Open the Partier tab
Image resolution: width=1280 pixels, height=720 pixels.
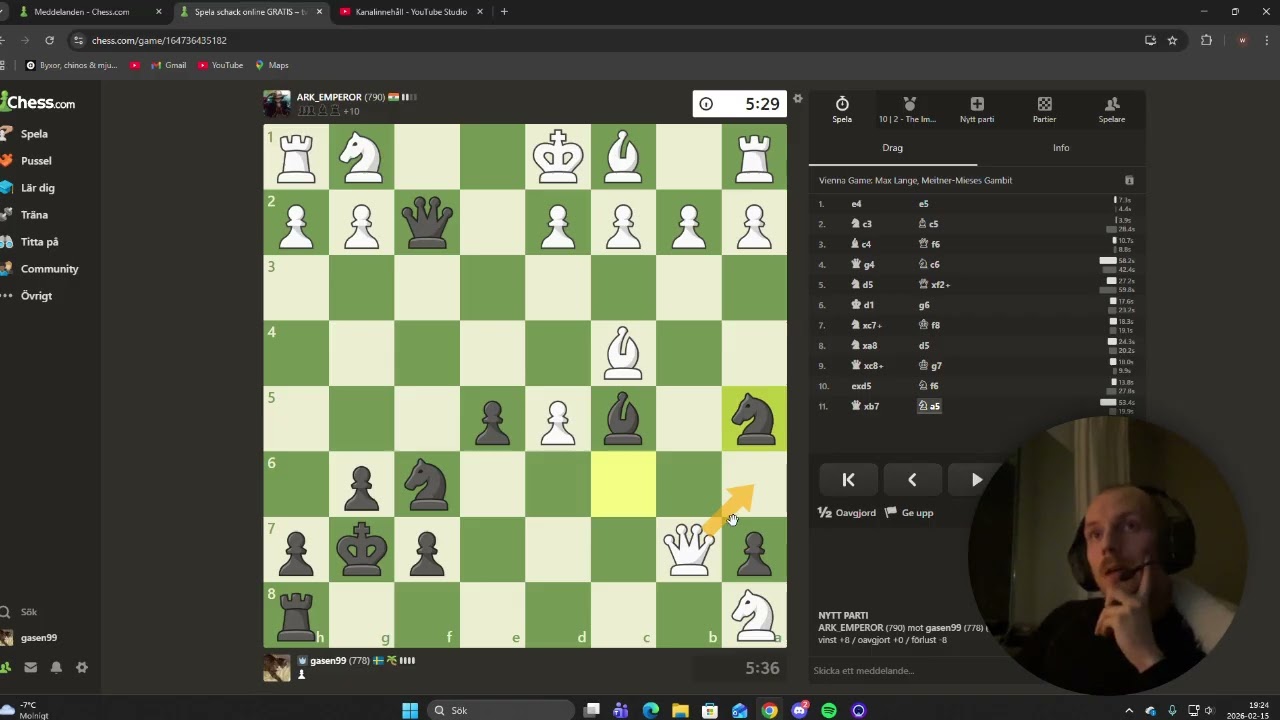tap(1044, 110)
